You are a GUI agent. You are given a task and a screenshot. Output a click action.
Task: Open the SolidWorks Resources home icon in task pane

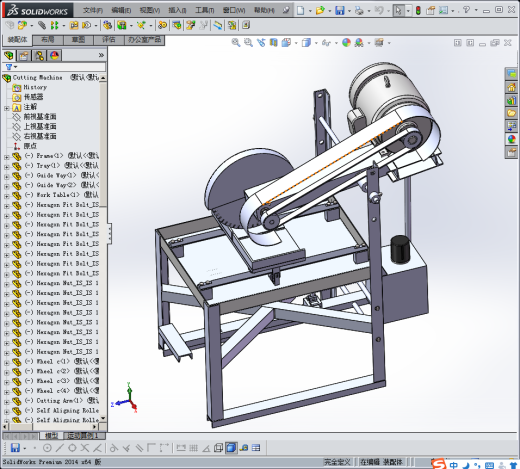[x=512, y=87]
